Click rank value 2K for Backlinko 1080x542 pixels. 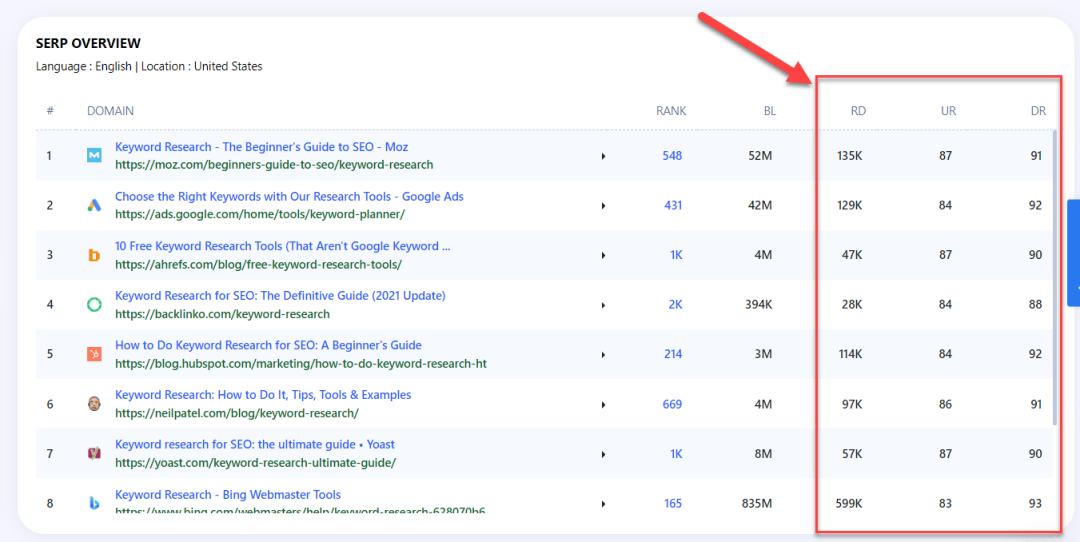(676, 304)
